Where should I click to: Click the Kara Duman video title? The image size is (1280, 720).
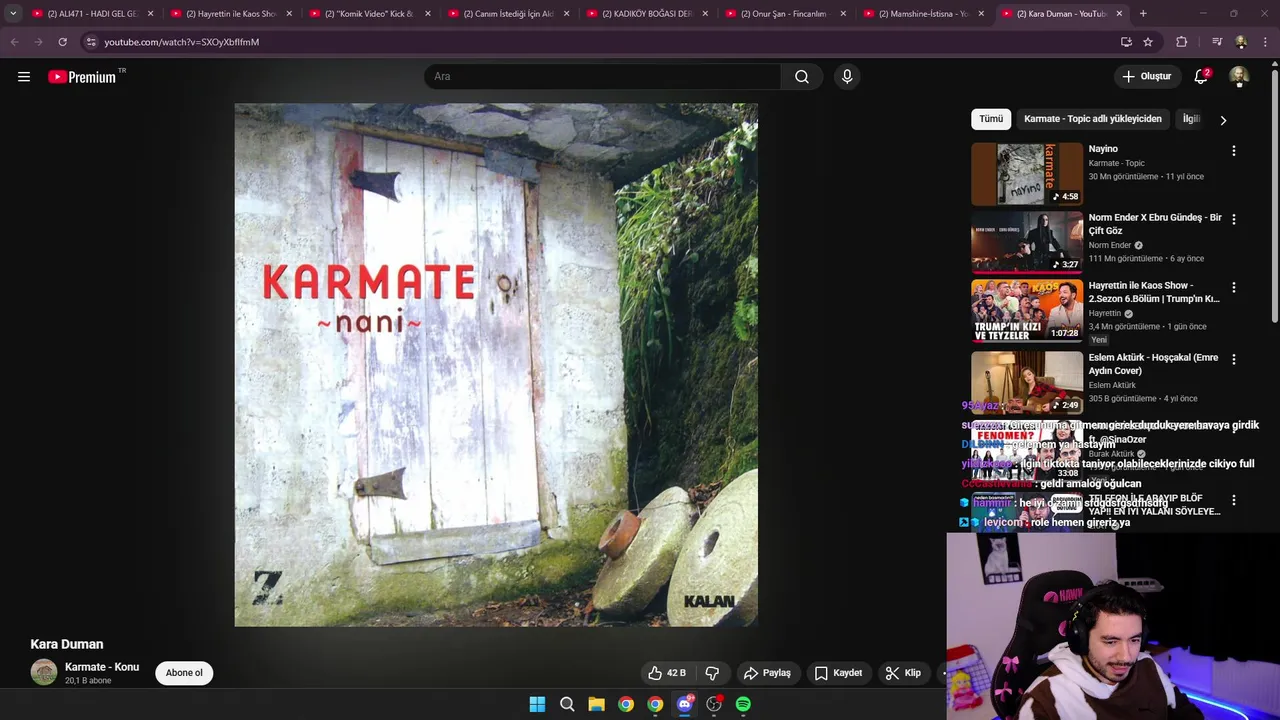(67, 644)
